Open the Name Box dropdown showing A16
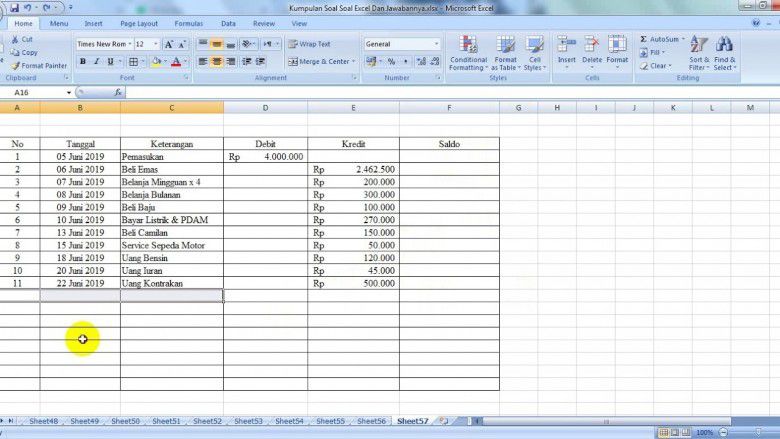 68,92
